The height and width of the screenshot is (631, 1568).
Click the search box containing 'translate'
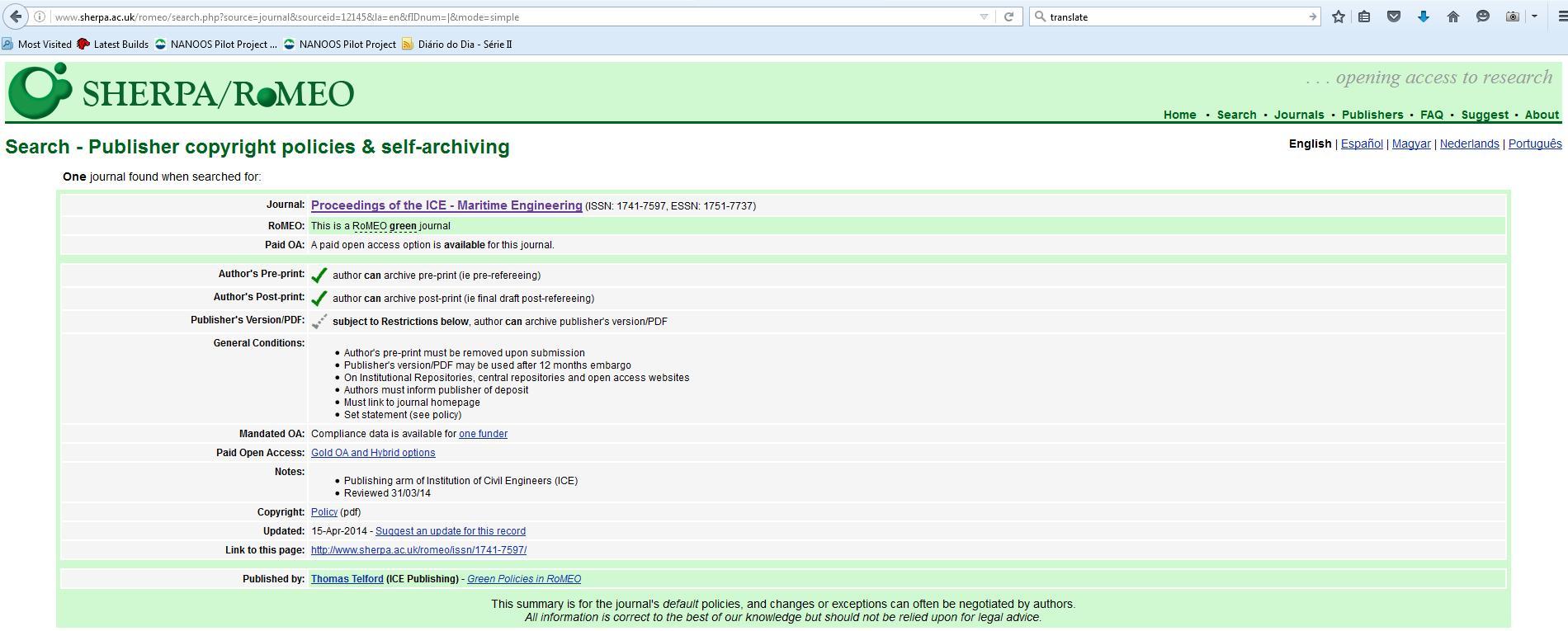1172,16
